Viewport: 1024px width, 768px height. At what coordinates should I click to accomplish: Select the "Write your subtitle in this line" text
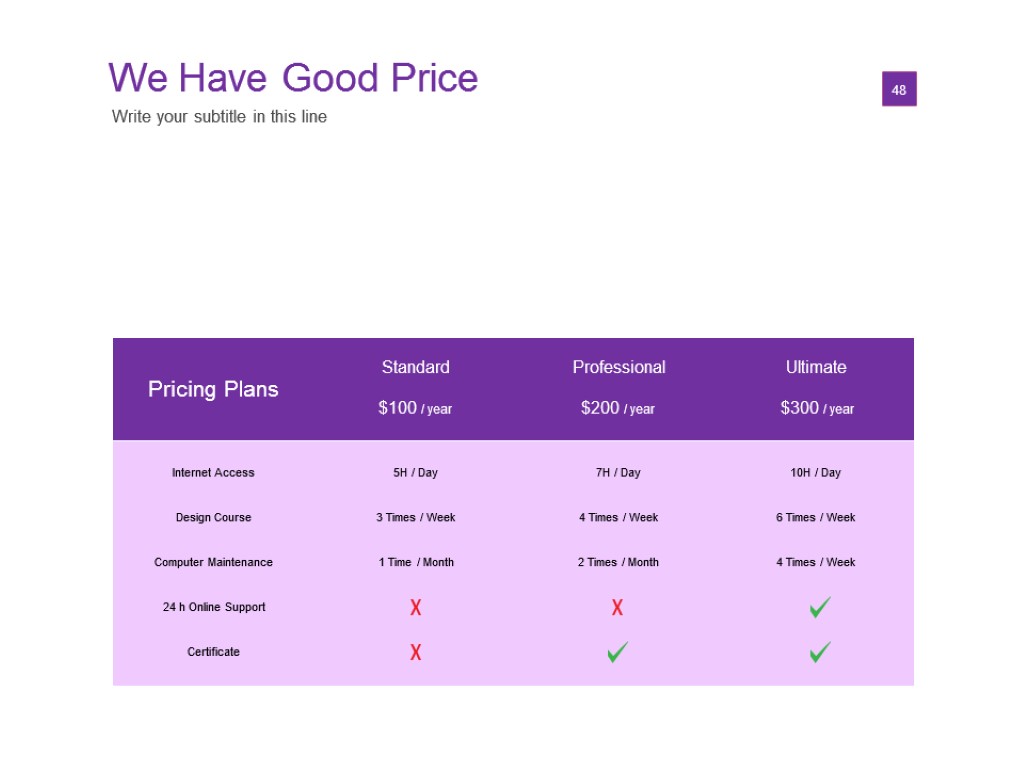tap(219, 116)
